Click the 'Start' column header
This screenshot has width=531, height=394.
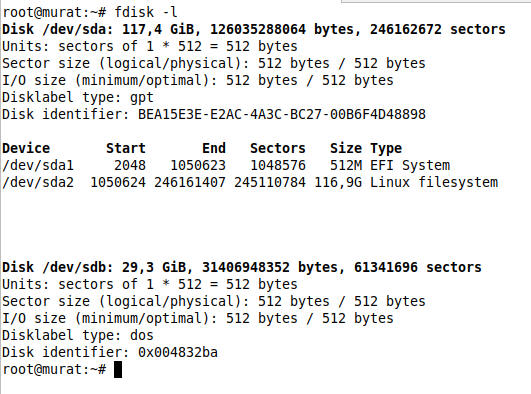pyautogui.click(x=126, y=148)
